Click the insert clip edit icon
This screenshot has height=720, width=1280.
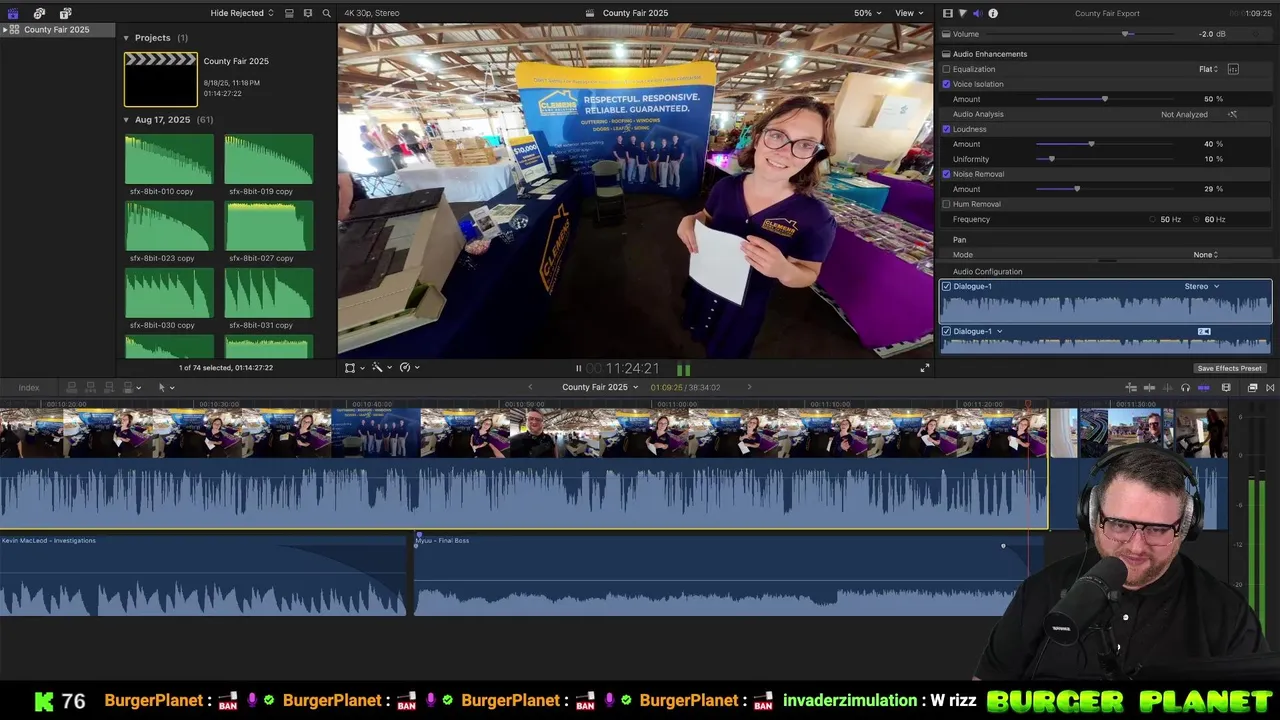[90, 387]
